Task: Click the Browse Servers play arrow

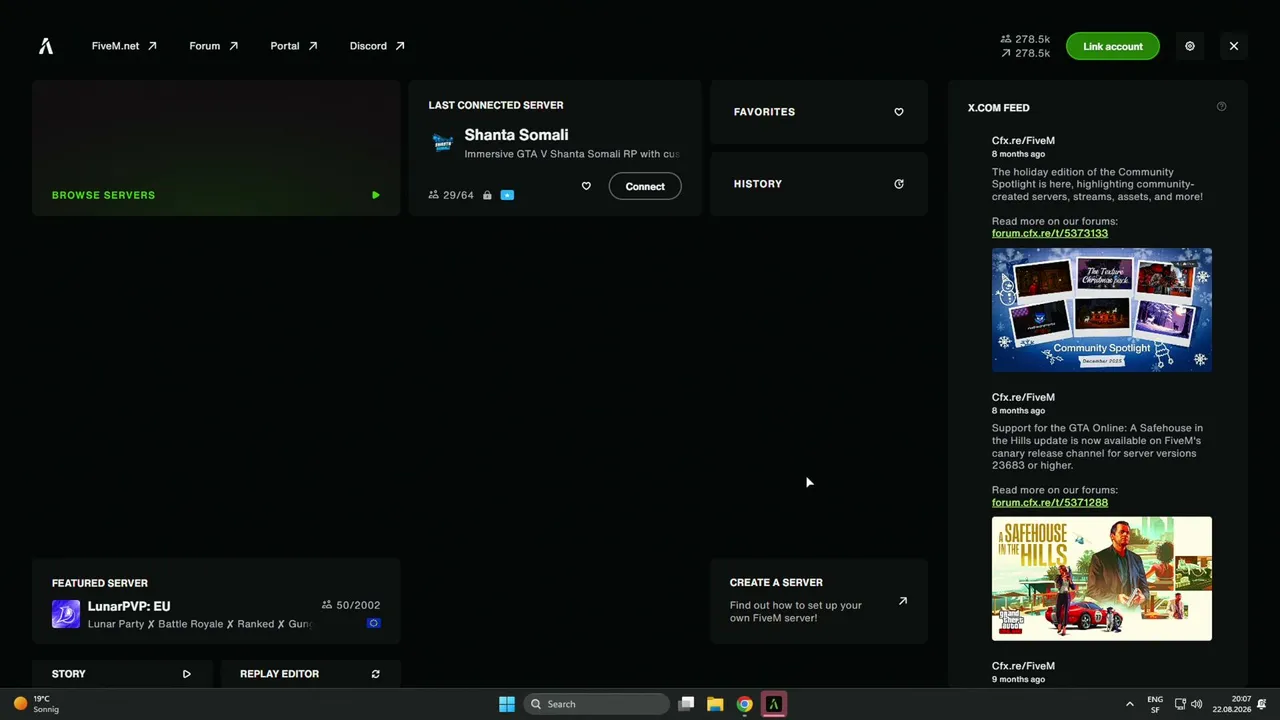Action: pyautogui.click(x=375, y=195)
